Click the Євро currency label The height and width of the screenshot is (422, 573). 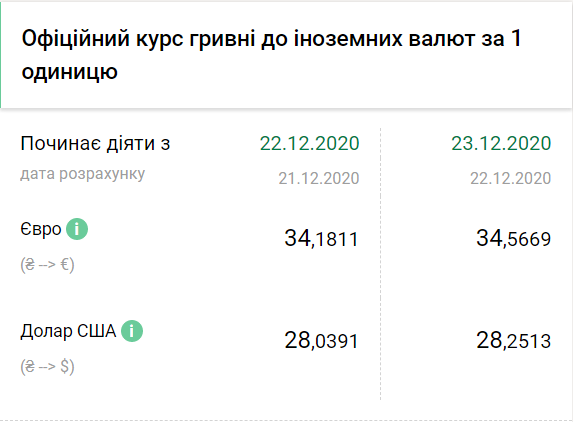coord(41,230)
